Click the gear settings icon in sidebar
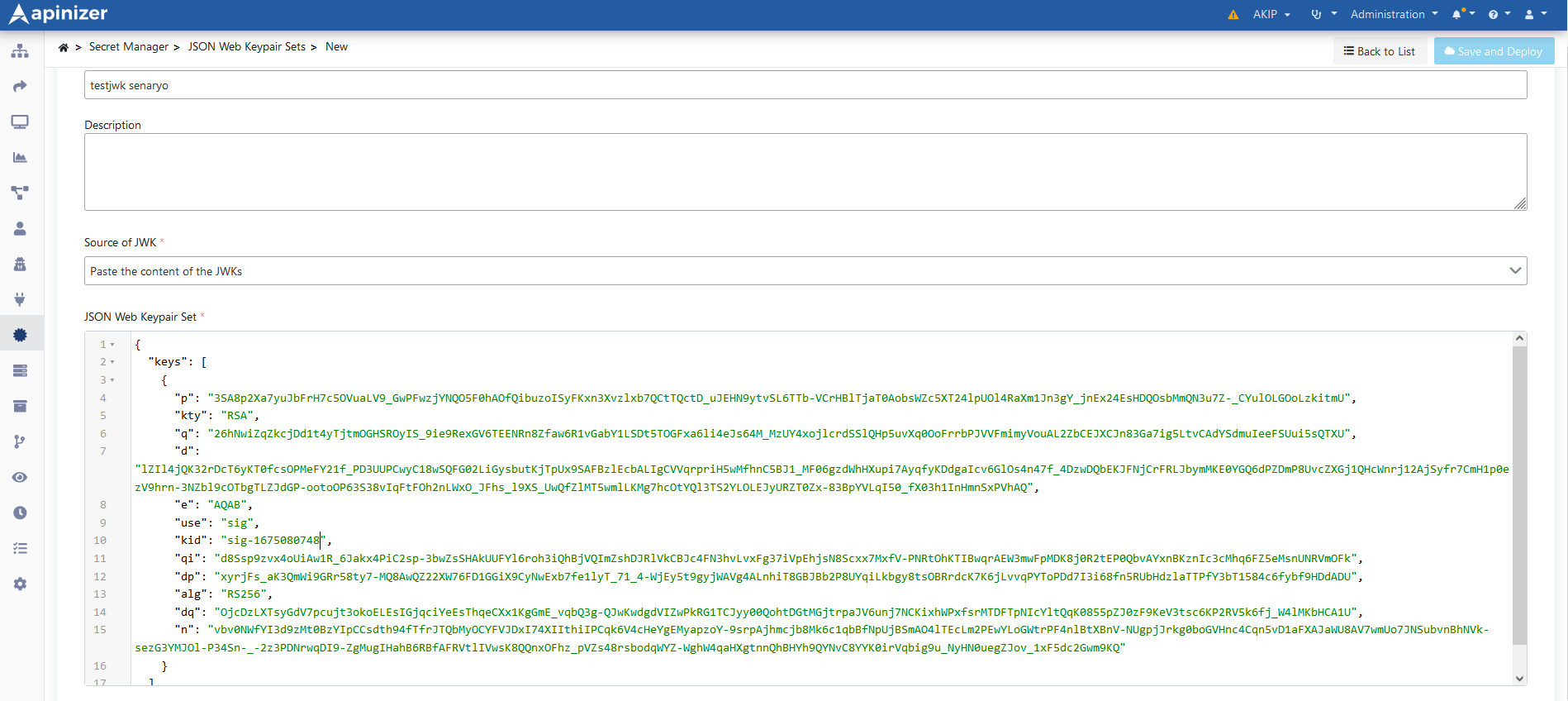Viewport: 1568px width, 701px height. click(20, 584)
